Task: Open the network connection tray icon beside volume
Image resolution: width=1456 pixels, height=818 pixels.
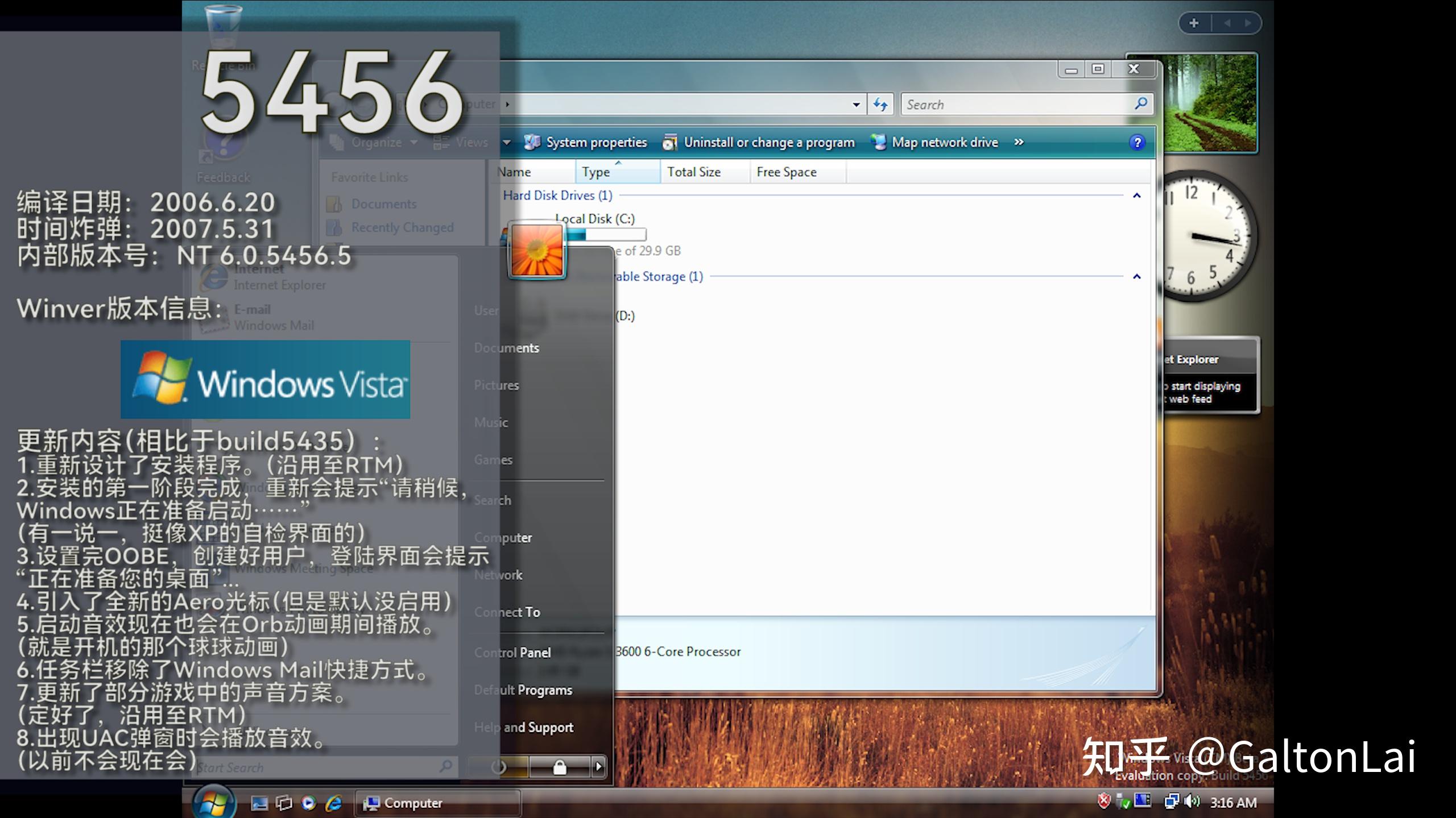Action: (x=1172, y=802)
